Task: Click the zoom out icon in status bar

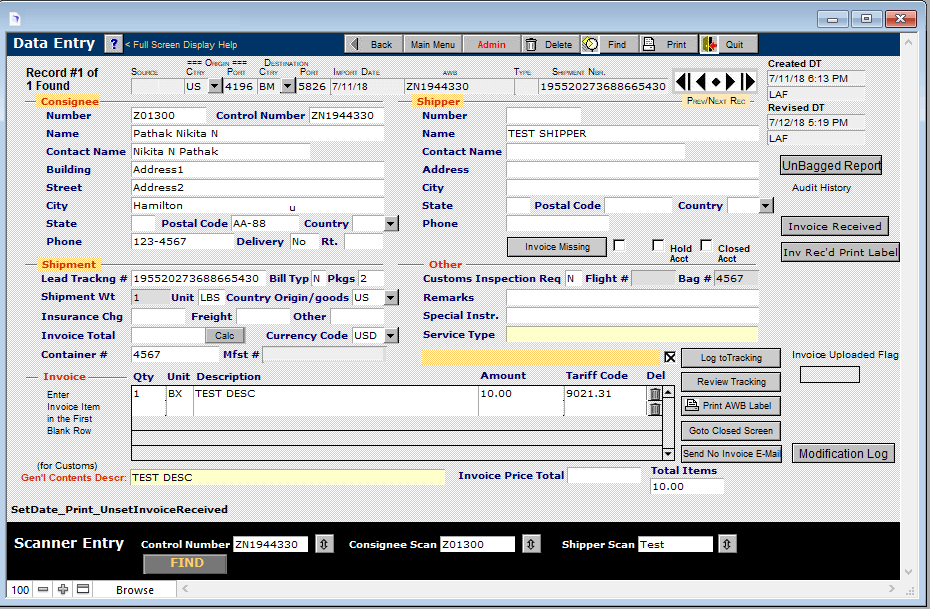Action: [43, 589]
